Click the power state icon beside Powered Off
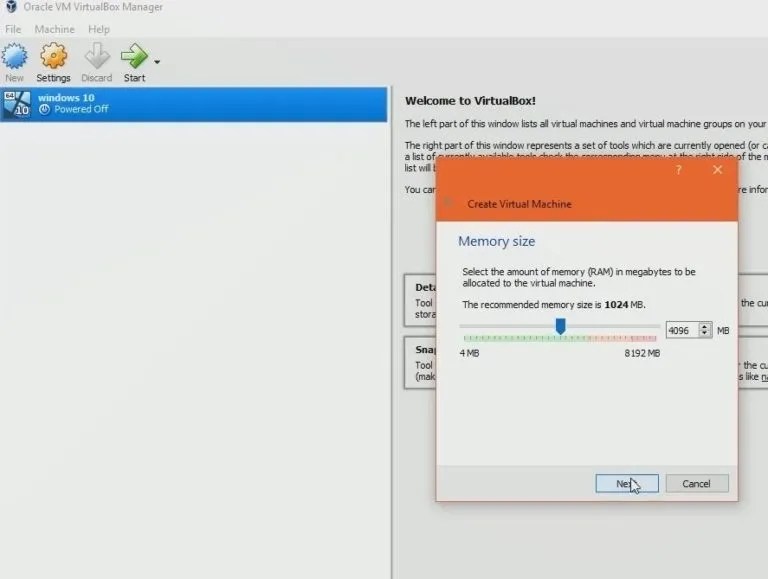Image resolution: width=768 pixels, height=579 pixels. [x=44, y=110]
